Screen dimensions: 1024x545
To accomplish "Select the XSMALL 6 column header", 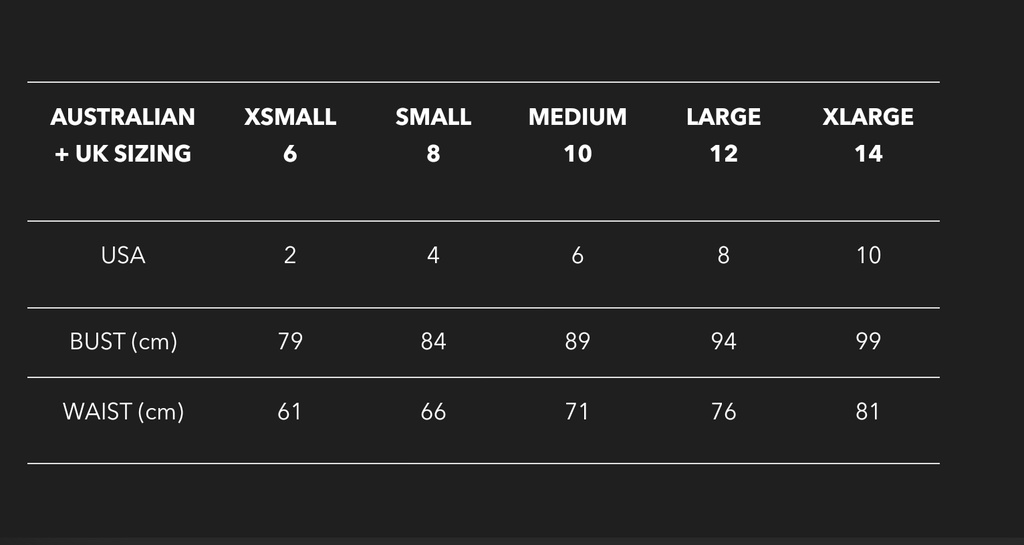I will coord(290,135).
